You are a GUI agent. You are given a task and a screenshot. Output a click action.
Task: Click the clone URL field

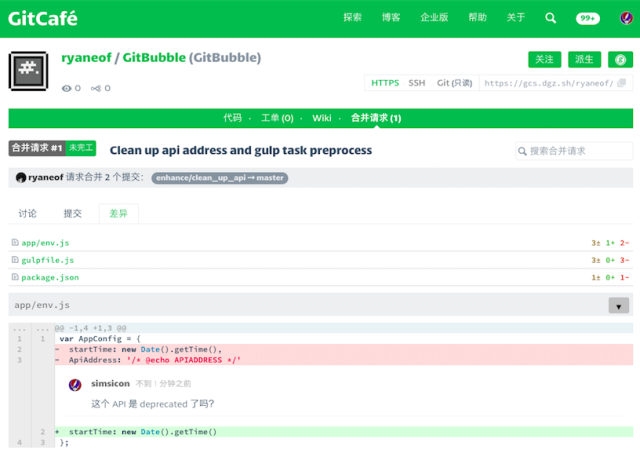click(x=549, y=83)
